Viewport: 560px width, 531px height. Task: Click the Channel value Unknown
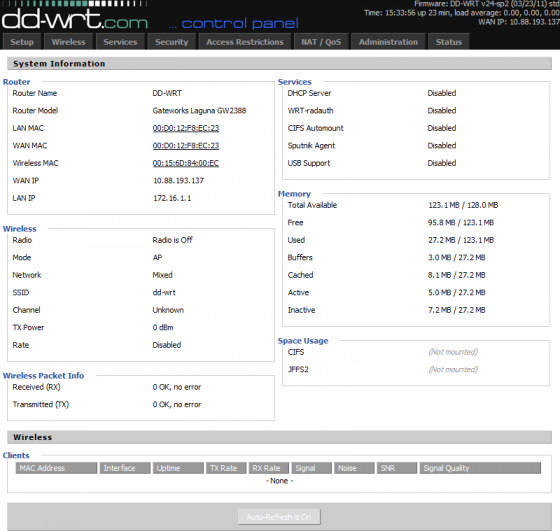[168, 310]
